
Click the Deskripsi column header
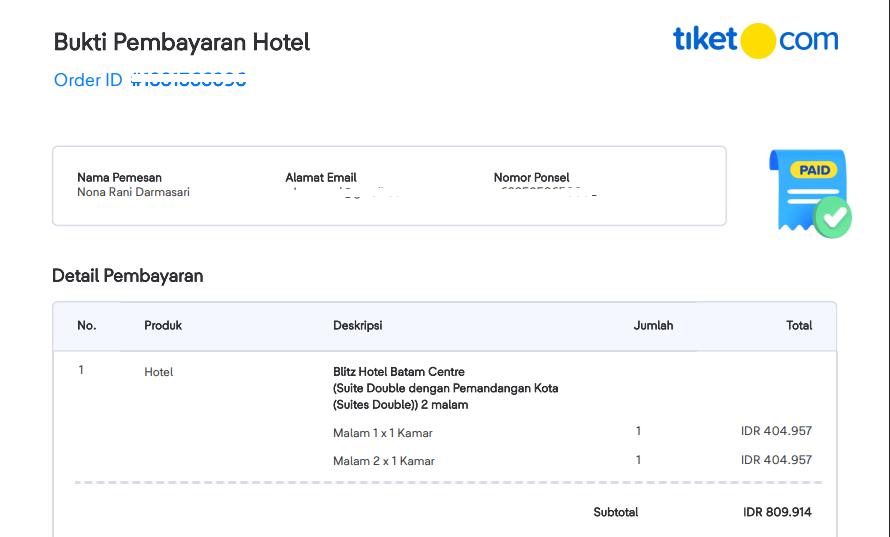(x=357, y=326)
